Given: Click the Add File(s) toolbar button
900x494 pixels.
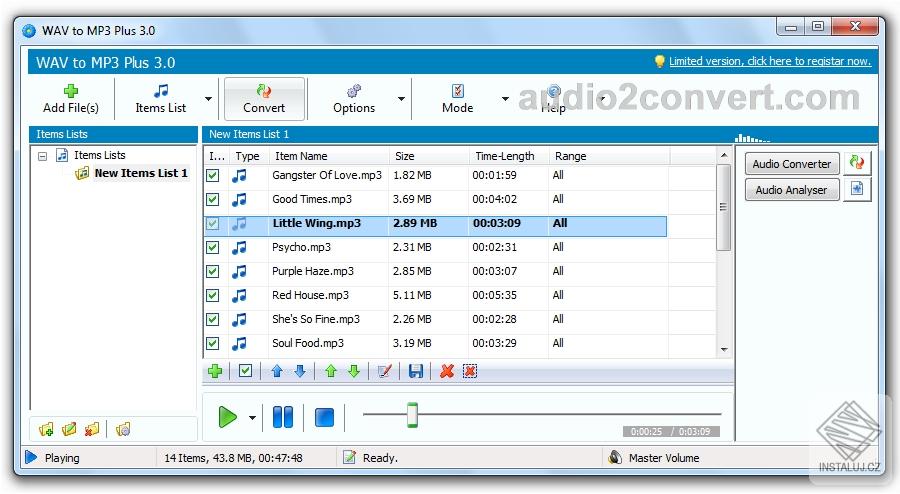Looking at the screenshot, I should (71, 99).
